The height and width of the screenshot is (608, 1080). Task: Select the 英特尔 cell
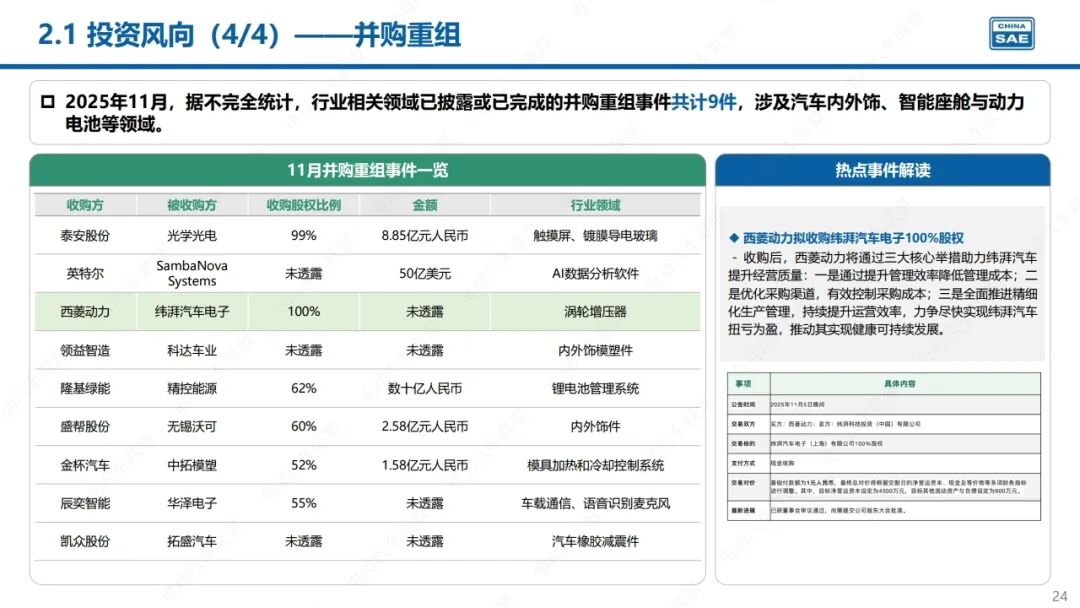pos(85,273)
